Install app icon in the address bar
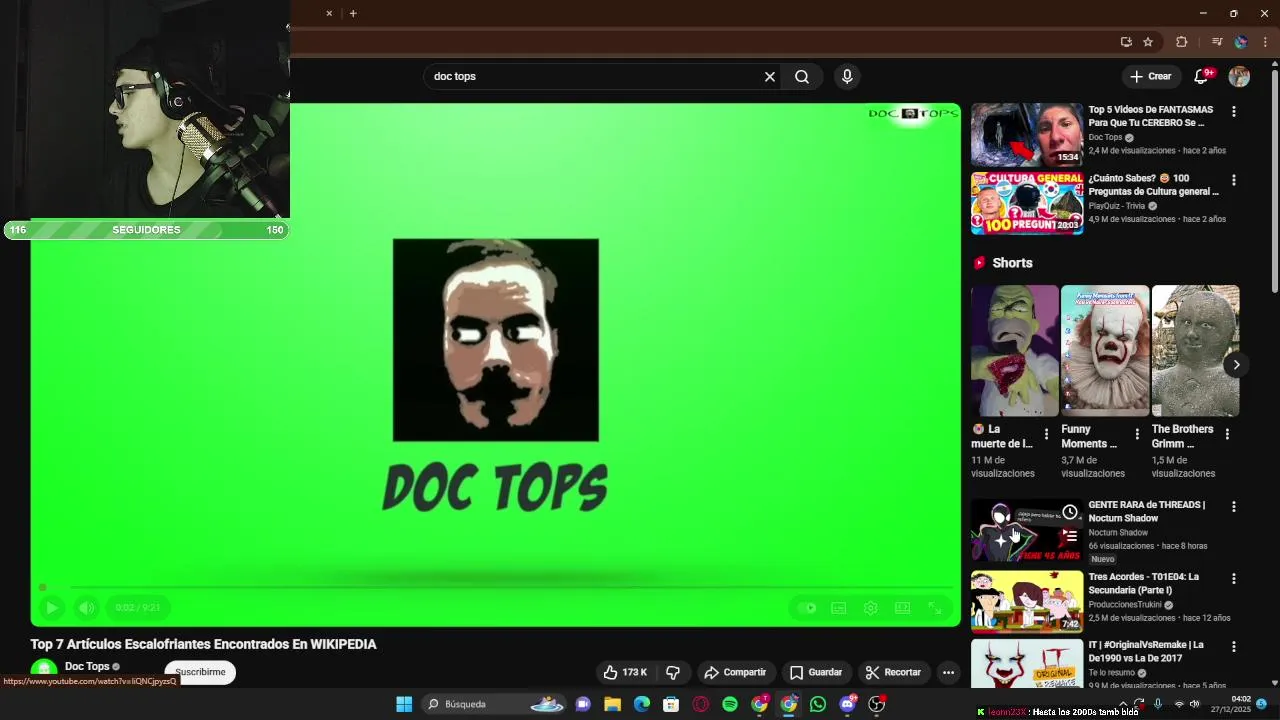This screenshot has height=720, width=1280. (x=1126, y=42)
